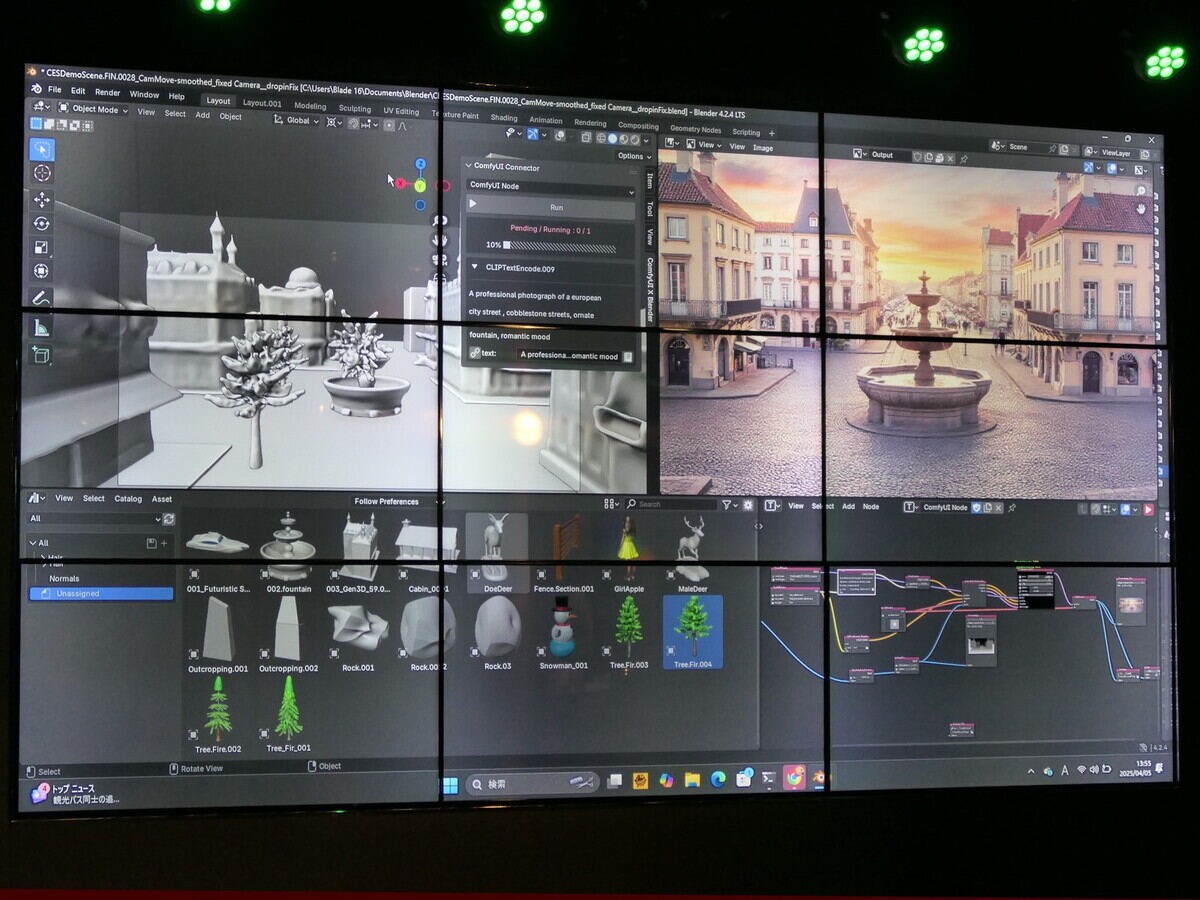The height and width of the screenshot is (900, 1200).
Task: Open the Object Mode dropdown
Action: (x=92, y=109)
